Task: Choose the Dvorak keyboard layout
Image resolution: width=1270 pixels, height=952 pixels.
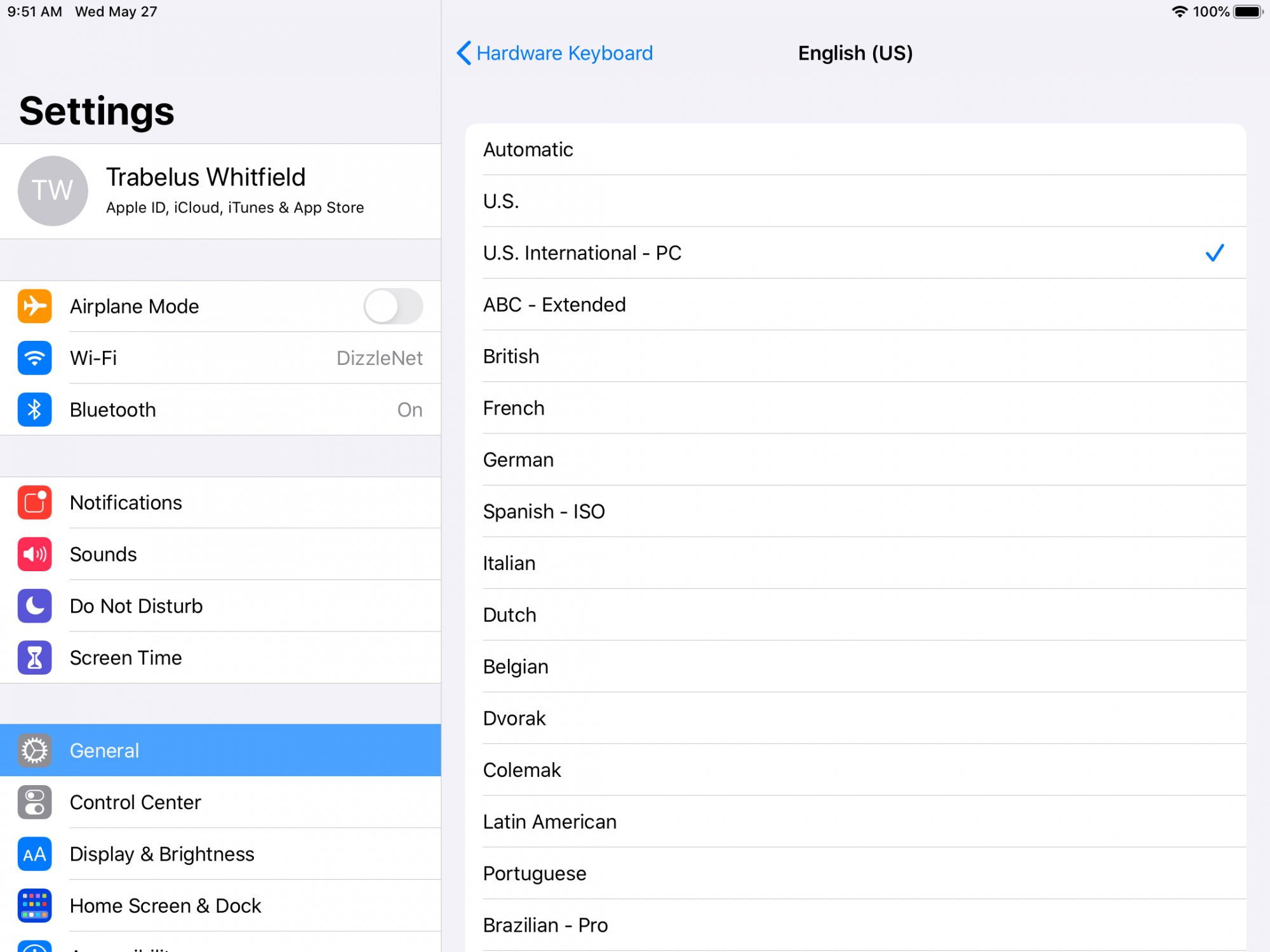Action: click(855, 718)
